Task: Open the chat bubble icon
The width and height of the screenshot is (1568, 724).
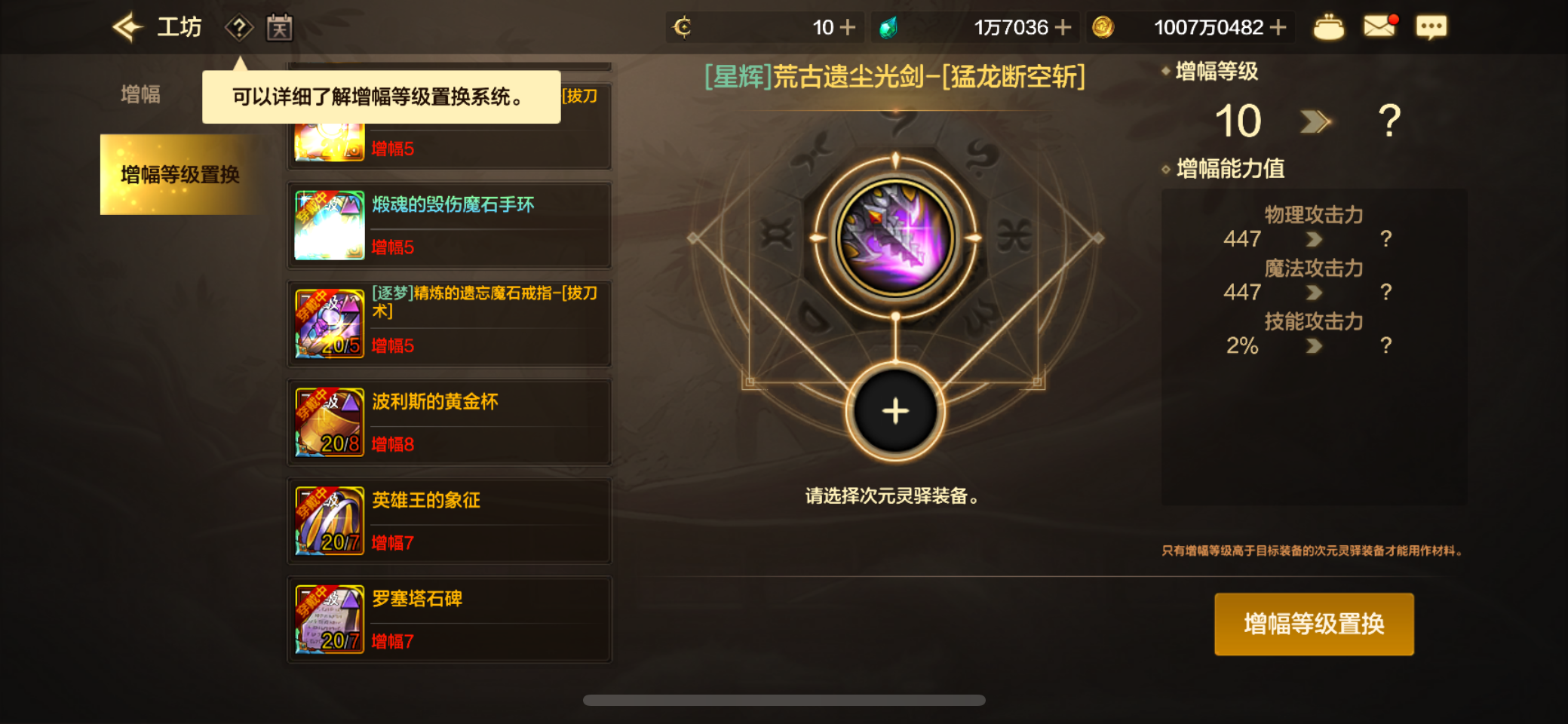Action: coord(1431,28)
